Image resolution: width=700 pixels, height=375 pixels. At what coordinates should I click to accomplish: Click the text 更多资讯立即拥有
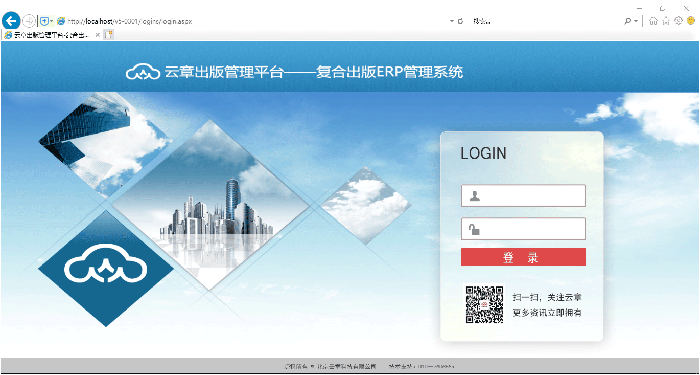click(x=547, y=312)
